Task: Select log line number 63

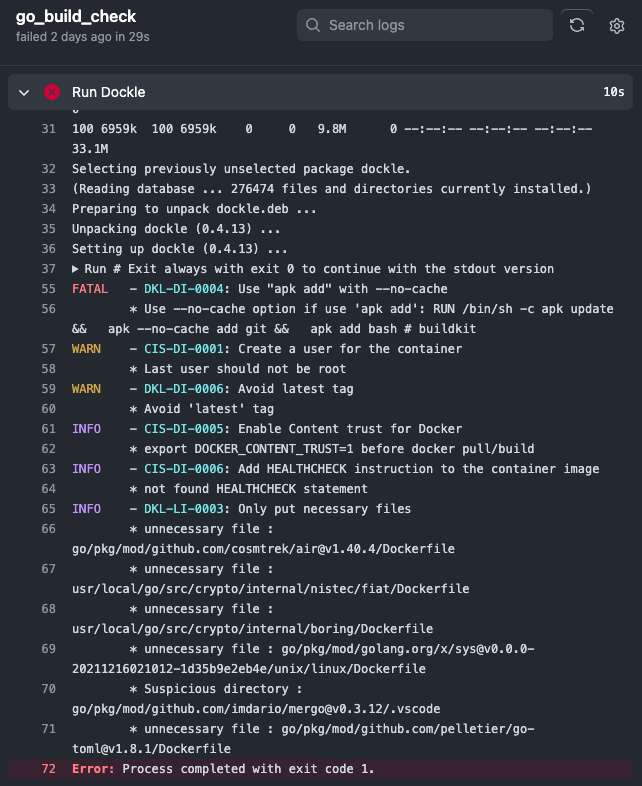Action: pyautogui.click(x=49, y=469)
